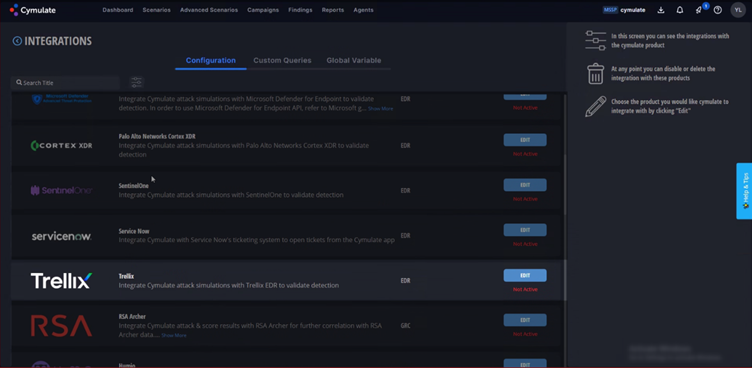The image size is (752, 368).
Task: Open the Scenarios menu
Action: tap(156, 10)
